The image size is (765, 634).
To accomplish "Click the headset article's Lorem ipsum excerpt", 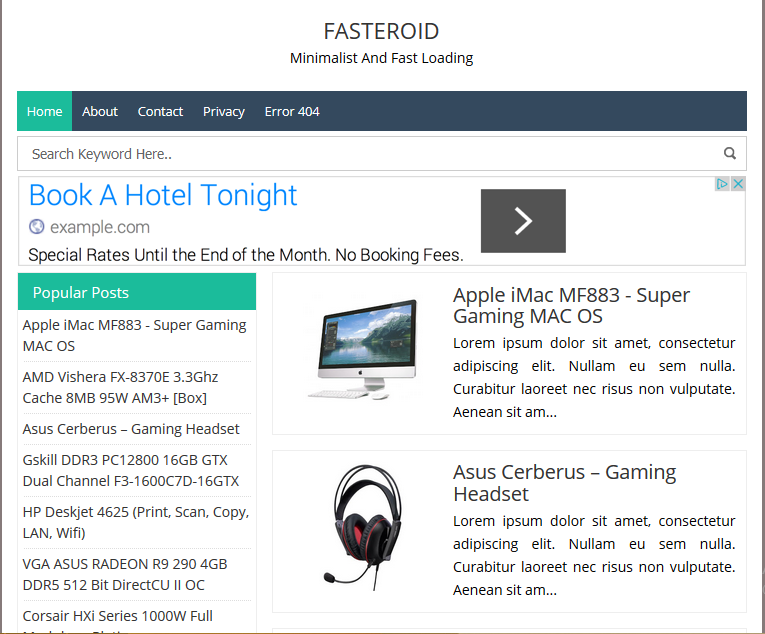I will coord(594,555).
